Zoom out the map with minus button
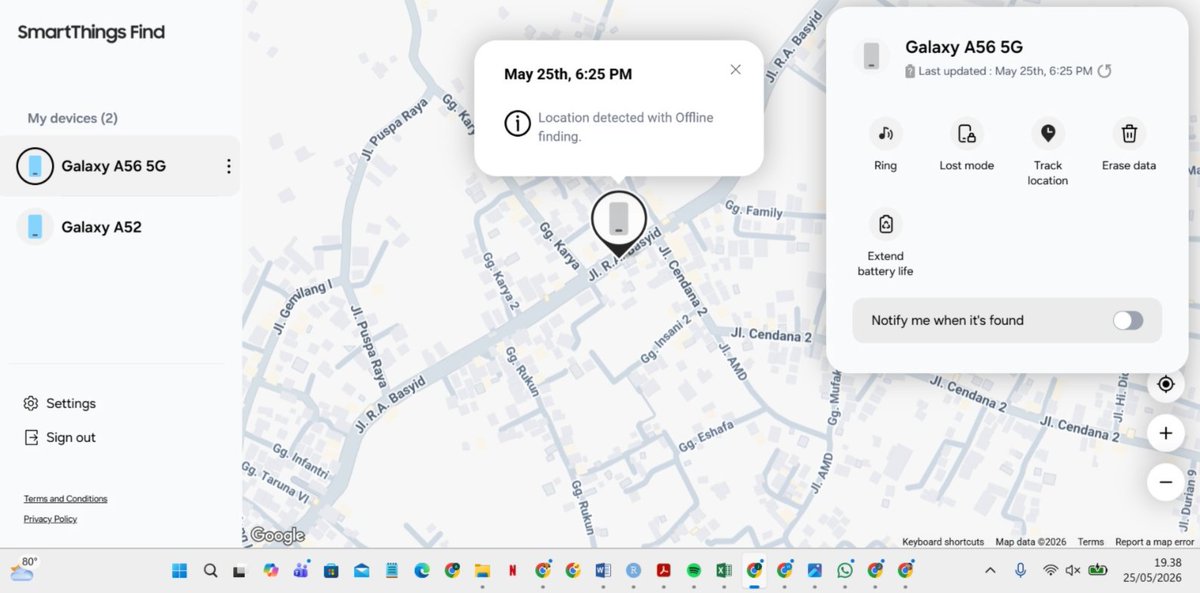The image size is (1200, 593). (1165, 482)
